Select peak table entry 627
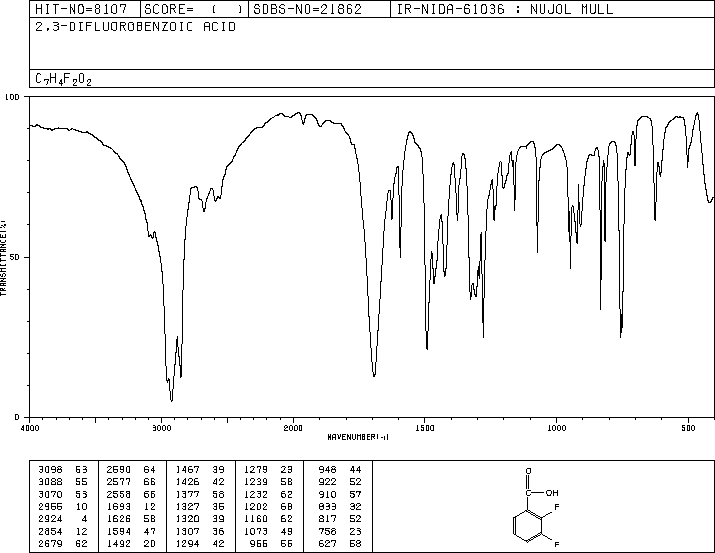715x553 pixels. (x=340, y=543)
